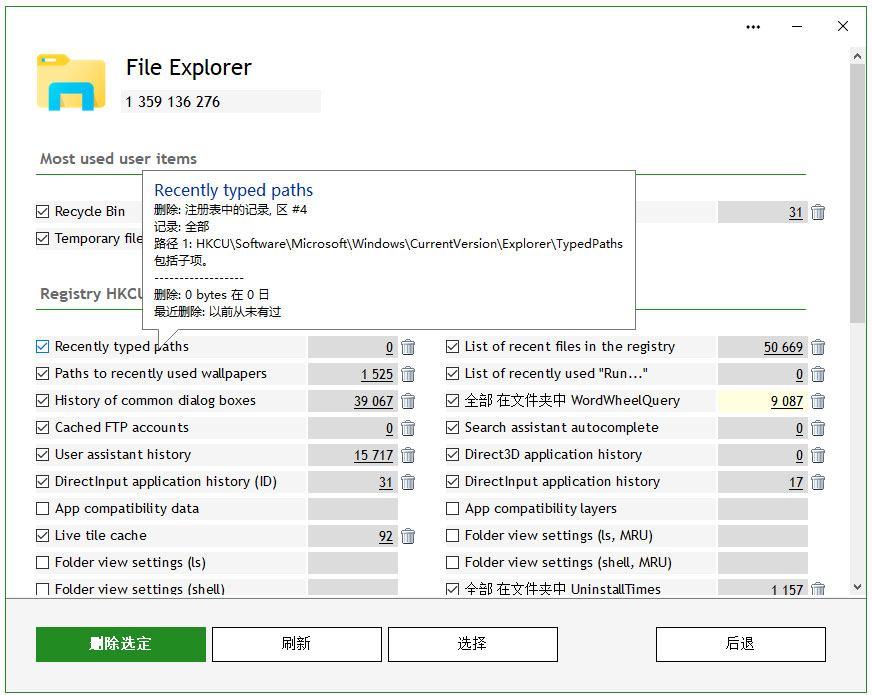Click trash icon beside Recently typed paths
The width and height of the screenshot is (872, 695).
pos(408,347)
